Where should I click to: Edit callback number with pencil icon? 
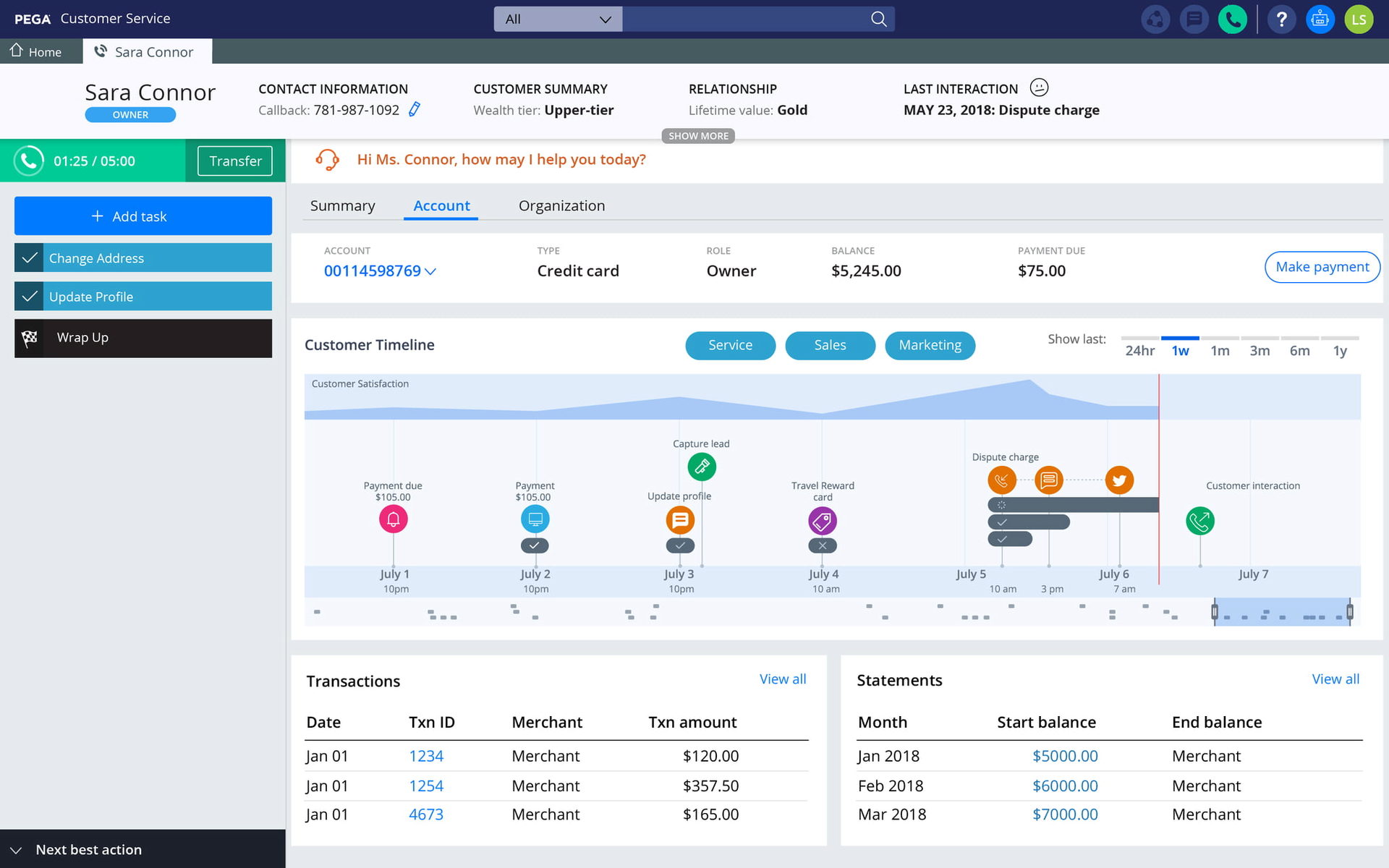tap(415, 110)
